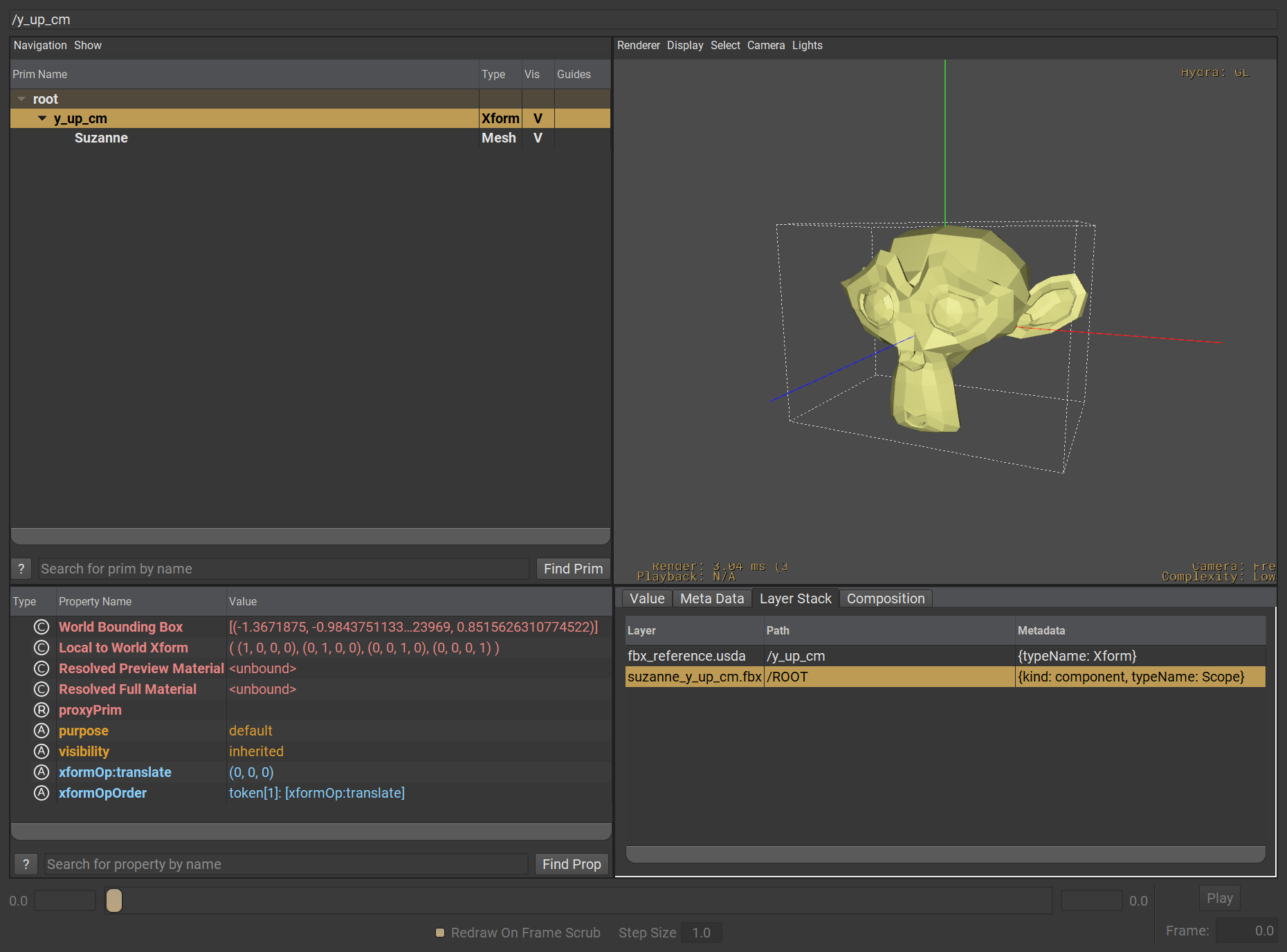Click the icon beside Resolved Preview Material
The width and height of the screenshot is (1287, 952).
[x=42, y=668]
